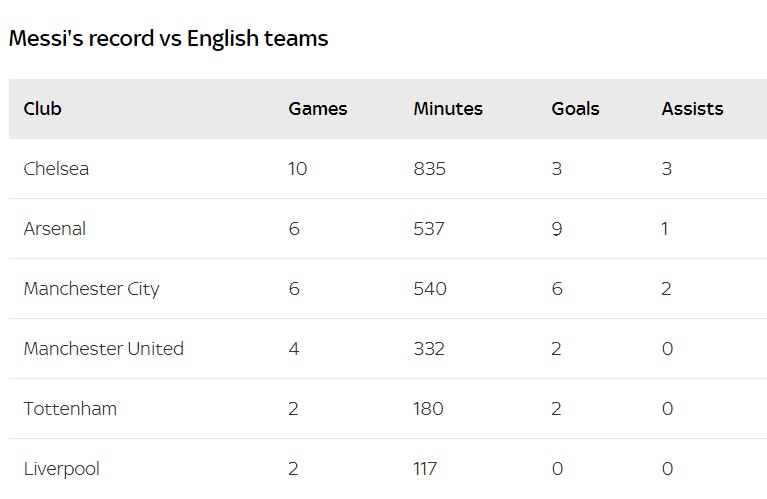Click Manchester City's 540 minutes value
767x499 pixels.
tap(430, 289)
